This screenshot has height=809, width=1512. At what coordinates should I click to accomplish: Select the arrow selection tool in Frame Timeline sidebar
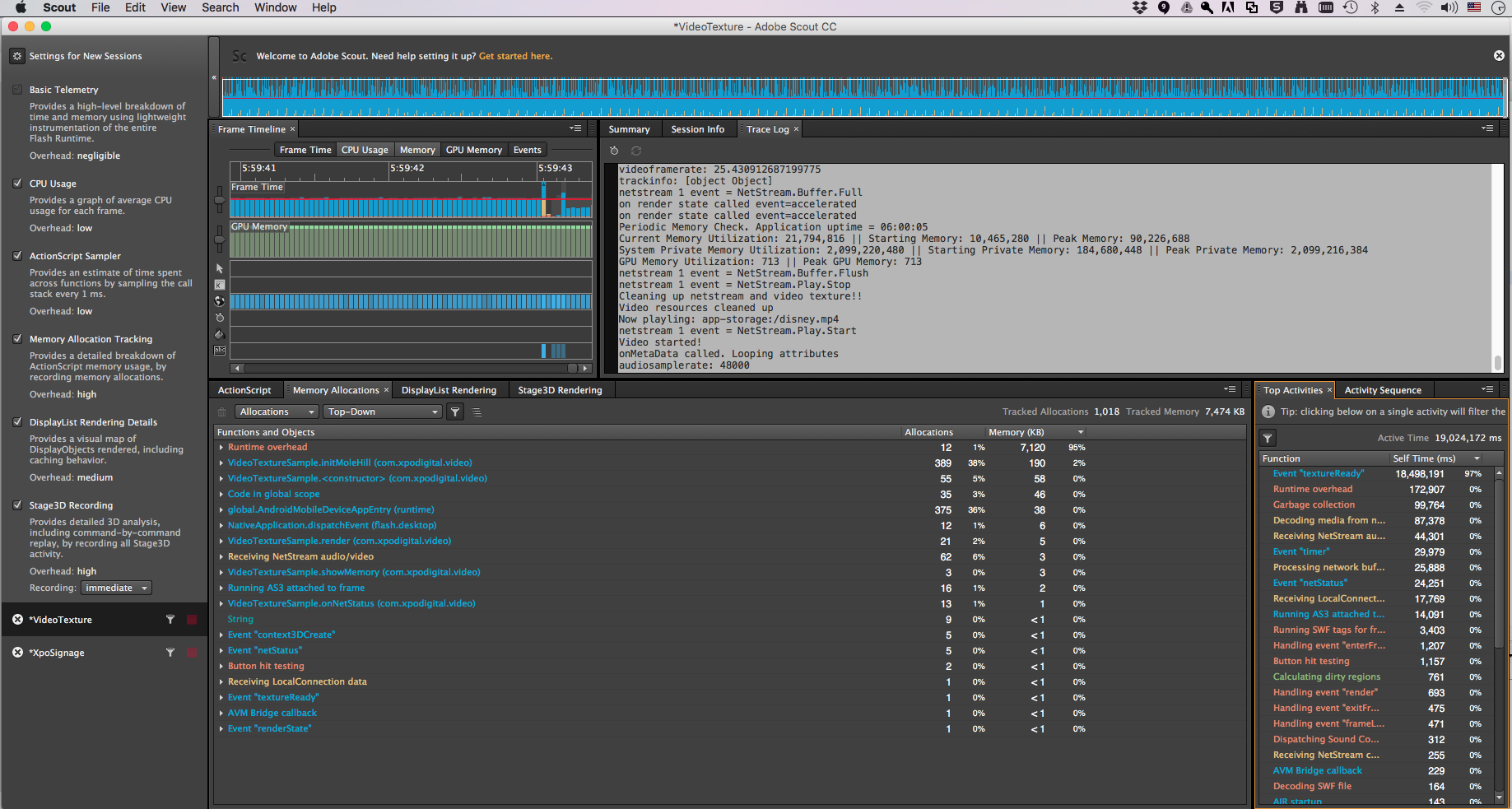pyautogui.click(x=219, y=268)
